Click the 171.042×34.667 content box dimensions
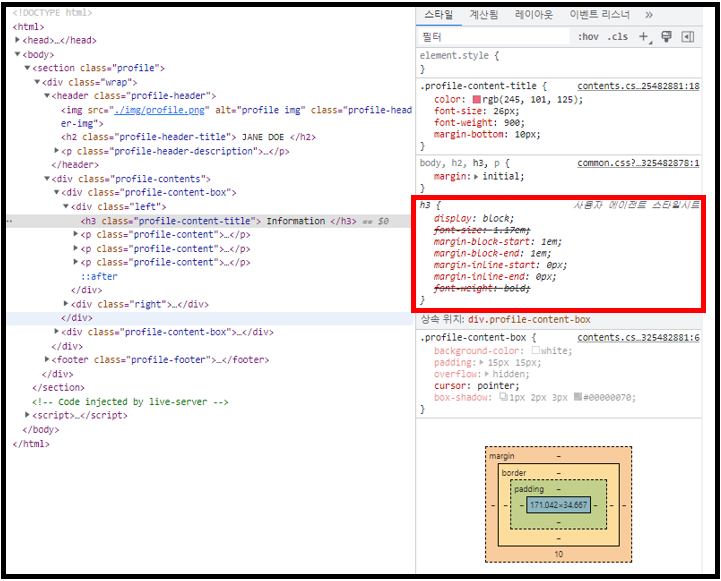The image size is (721, 581). point(558,505)
